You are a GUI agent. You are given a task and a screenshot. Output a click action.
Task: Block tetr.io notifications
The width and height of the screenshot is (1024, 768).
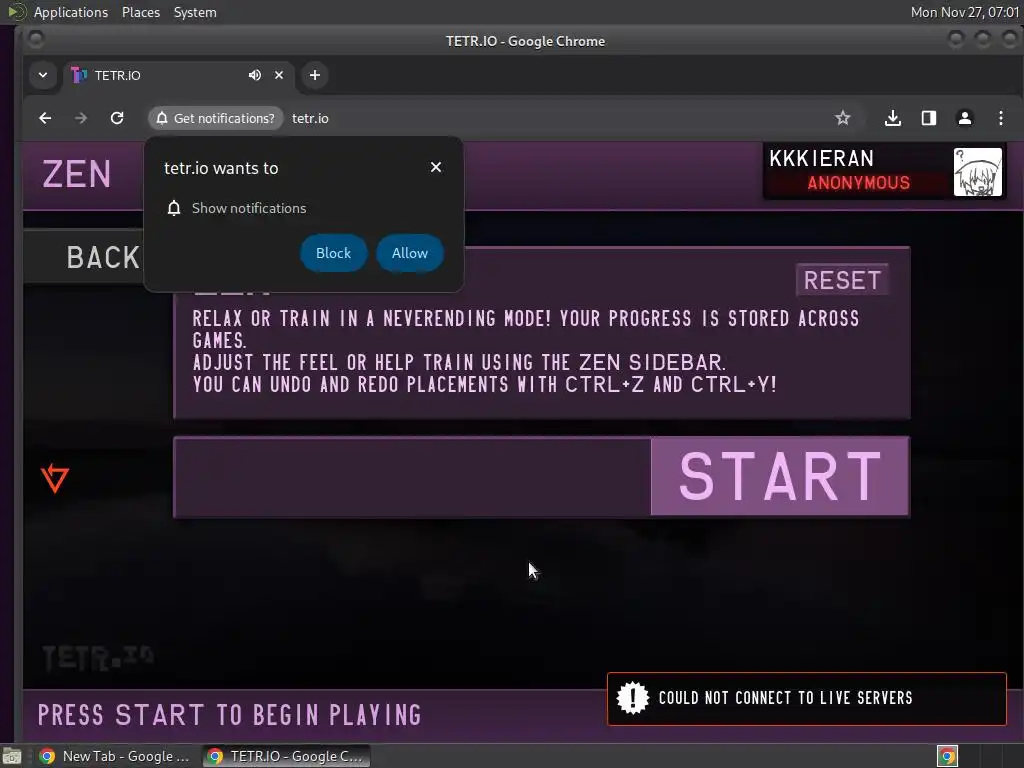333,253
